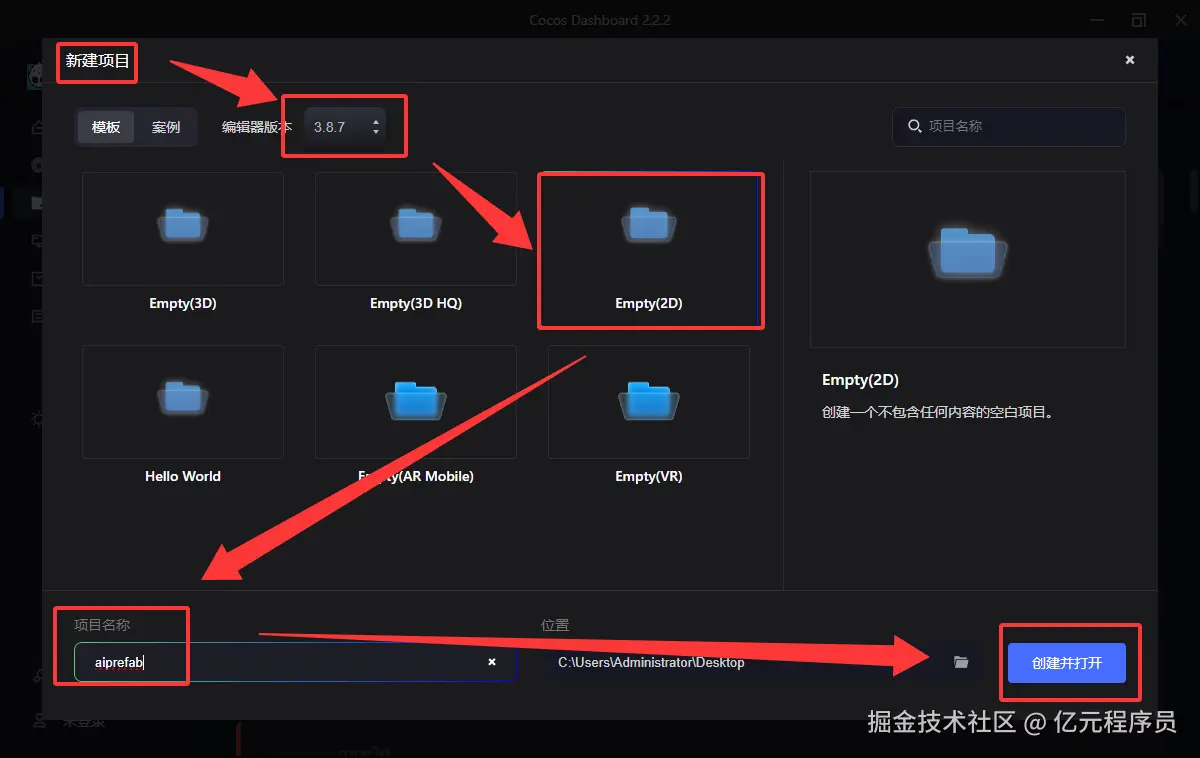
Task: Click the 新建项目 dialog title
Action: click(x=98, y=61)
